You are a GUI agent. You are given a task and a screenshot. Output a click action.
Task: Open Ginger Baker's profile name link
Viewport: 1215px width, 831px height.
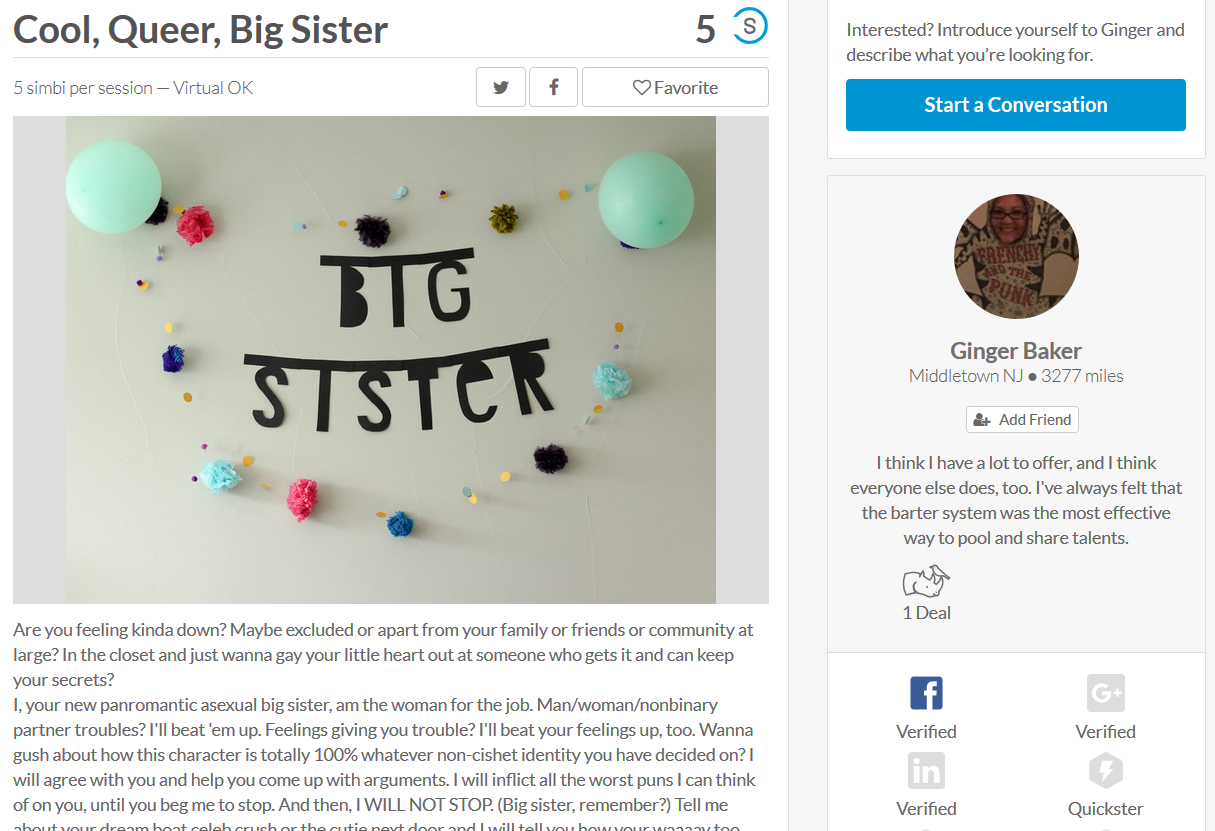(x=1015, y=351)
